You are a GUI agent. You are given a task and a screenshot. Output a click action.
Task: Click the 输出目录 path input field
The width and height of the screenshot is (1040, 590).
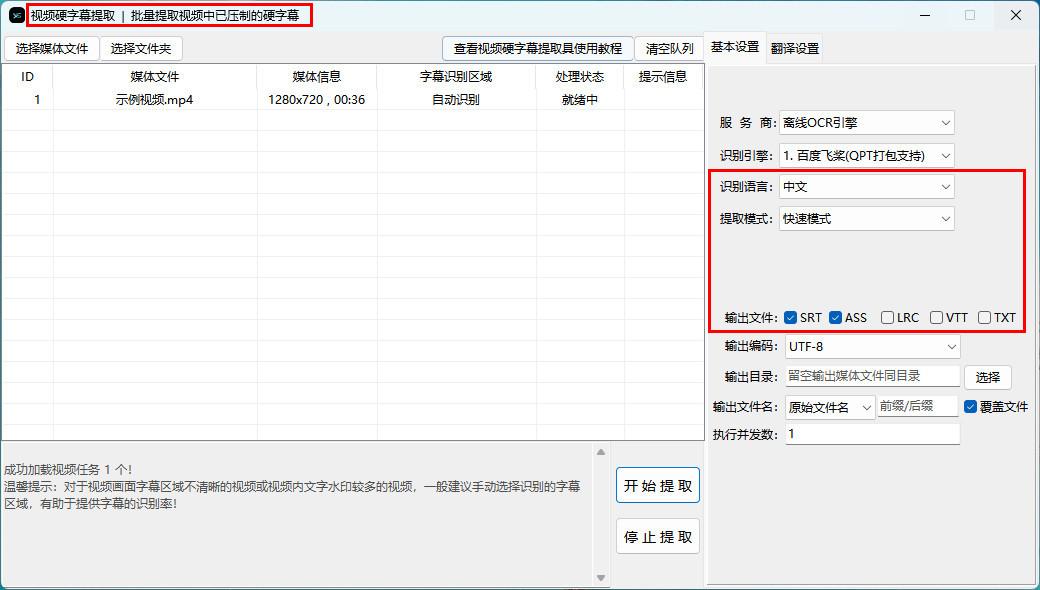(x=870, y=377)
